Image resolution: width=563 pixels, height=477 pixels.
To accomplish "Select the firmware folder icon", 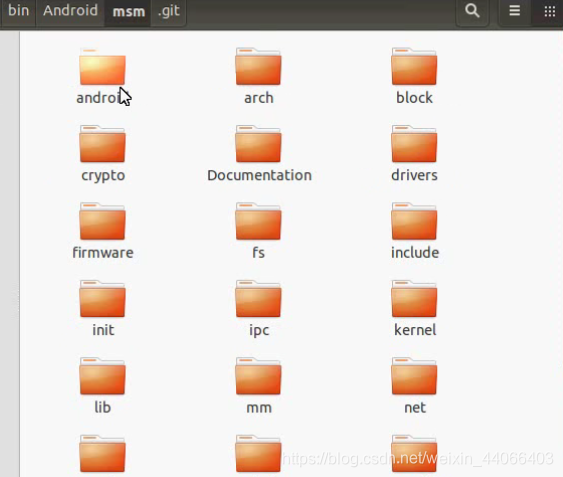I will (102, 221).
